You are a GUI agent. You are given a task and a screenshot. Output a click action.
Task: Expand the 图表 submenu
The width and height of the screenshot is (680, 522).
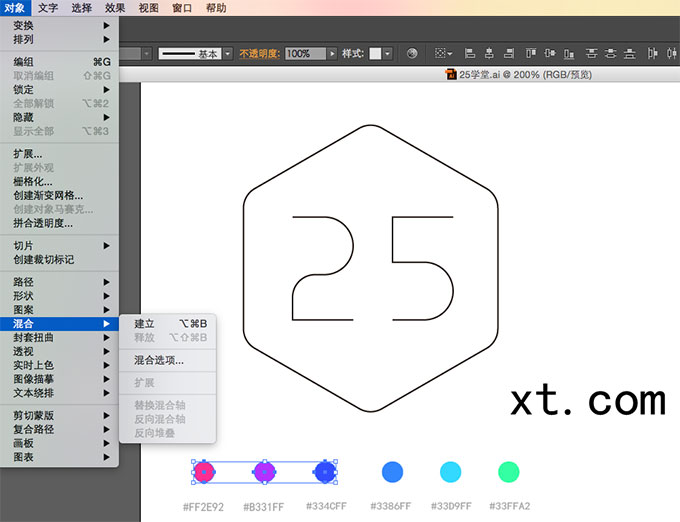point(59,457)
